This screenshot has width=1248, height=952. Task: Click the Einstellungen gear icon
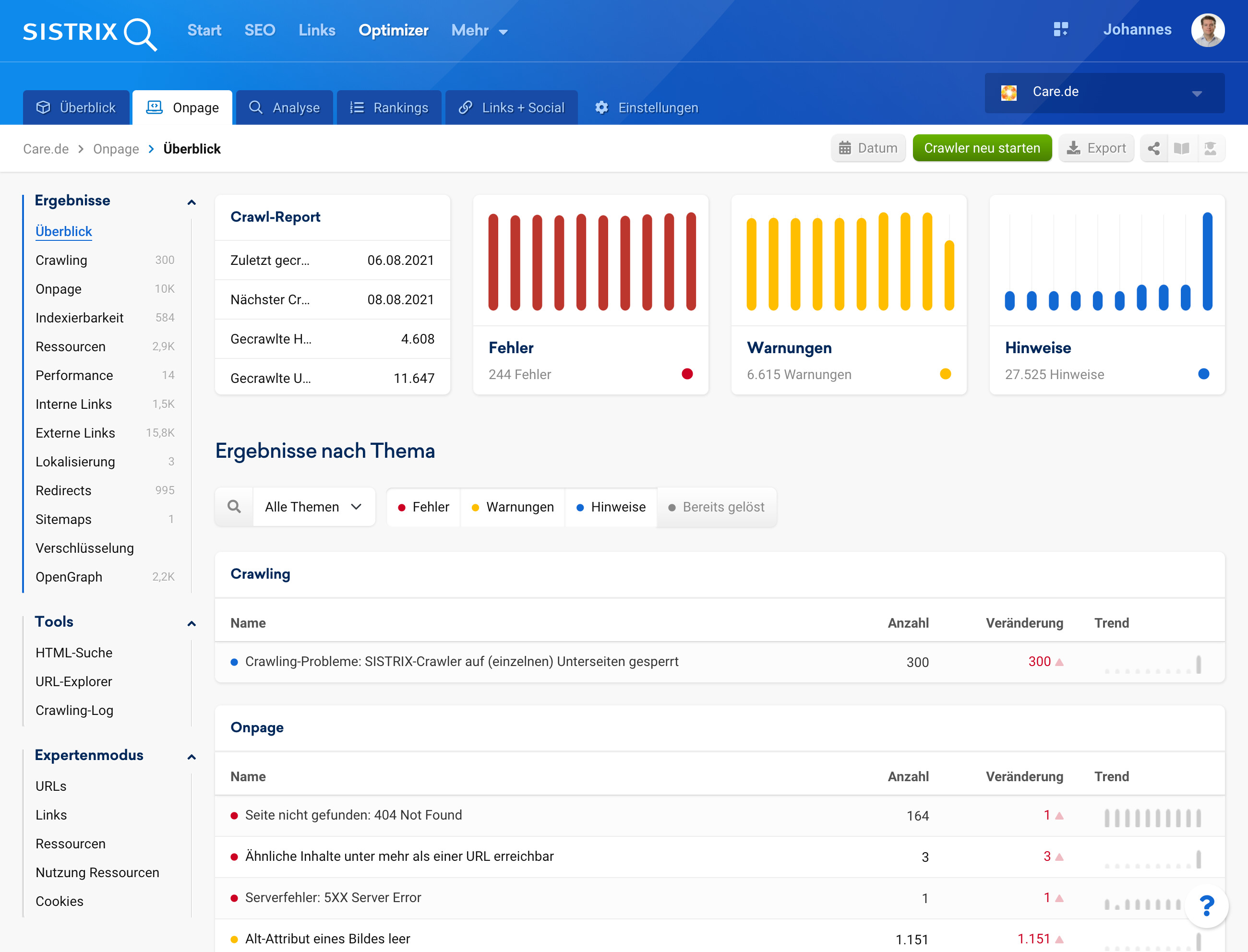tap(601, 107)
